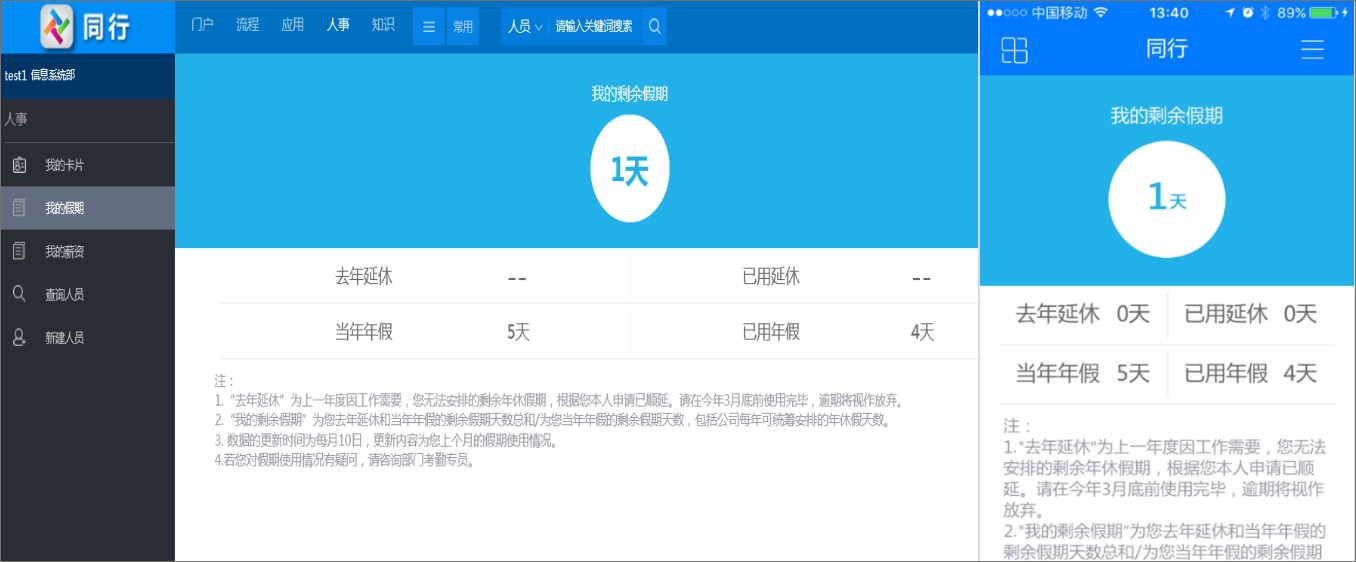The width and height of the screenshot is (1356, 562).
Task: Click the 请输入关键词搜索 search field
Action: point(594,27)
